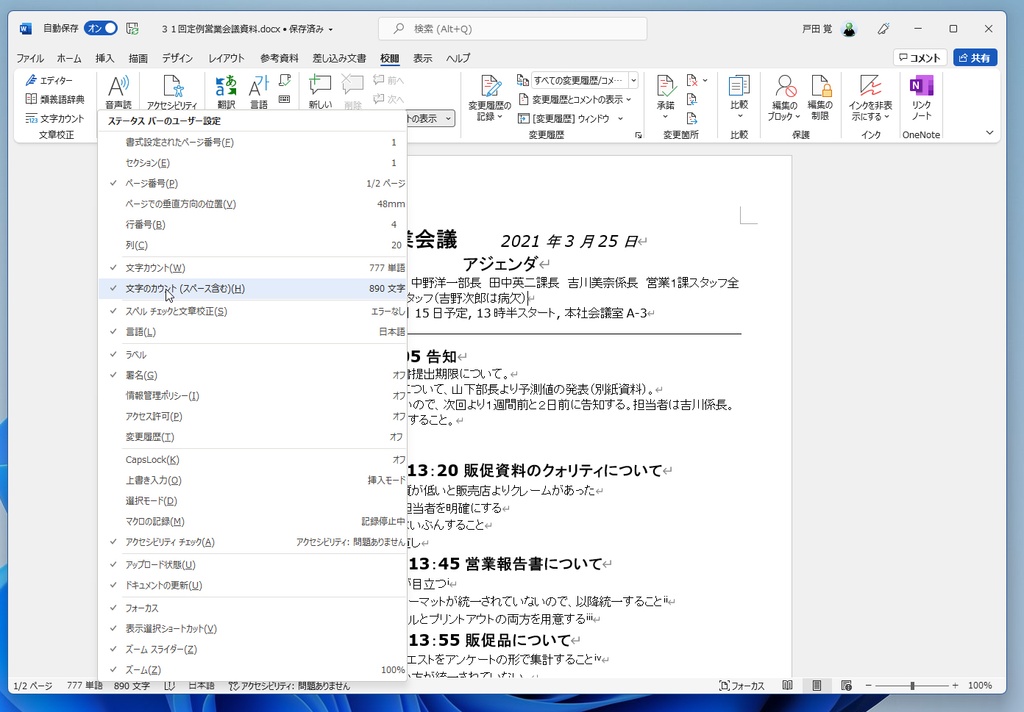Enable CapsLock(K) status indicator
Viewport: 1024px width, 712px height.
coord(252,460)
